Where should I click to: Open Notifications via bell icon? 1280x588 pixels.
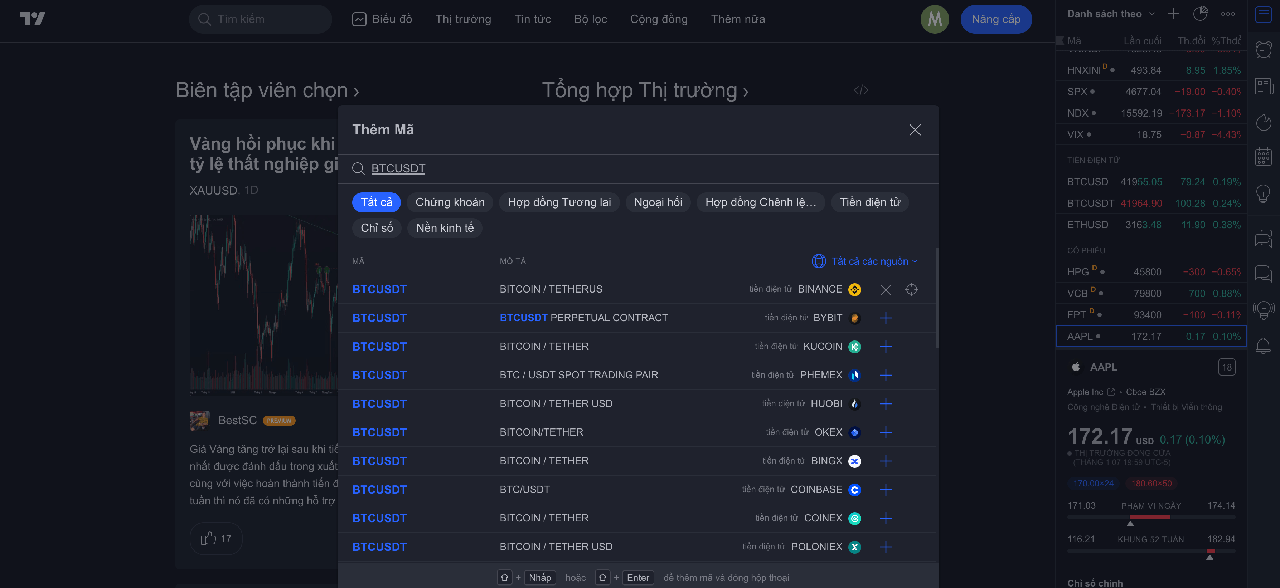pos(1263,345)
